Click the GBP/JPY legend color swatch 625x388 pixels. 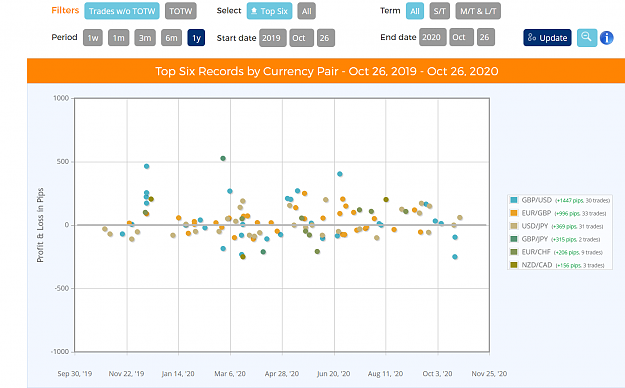pyautogui.click(x=514, y=239)
